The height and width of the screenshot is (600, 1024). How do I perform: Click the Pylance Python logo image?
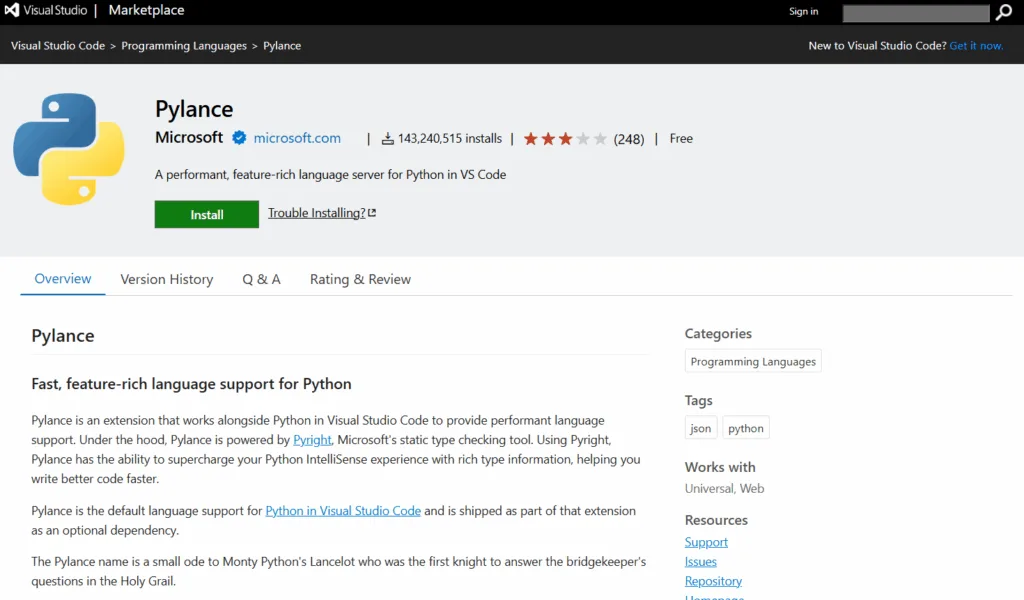pos(69,149)
